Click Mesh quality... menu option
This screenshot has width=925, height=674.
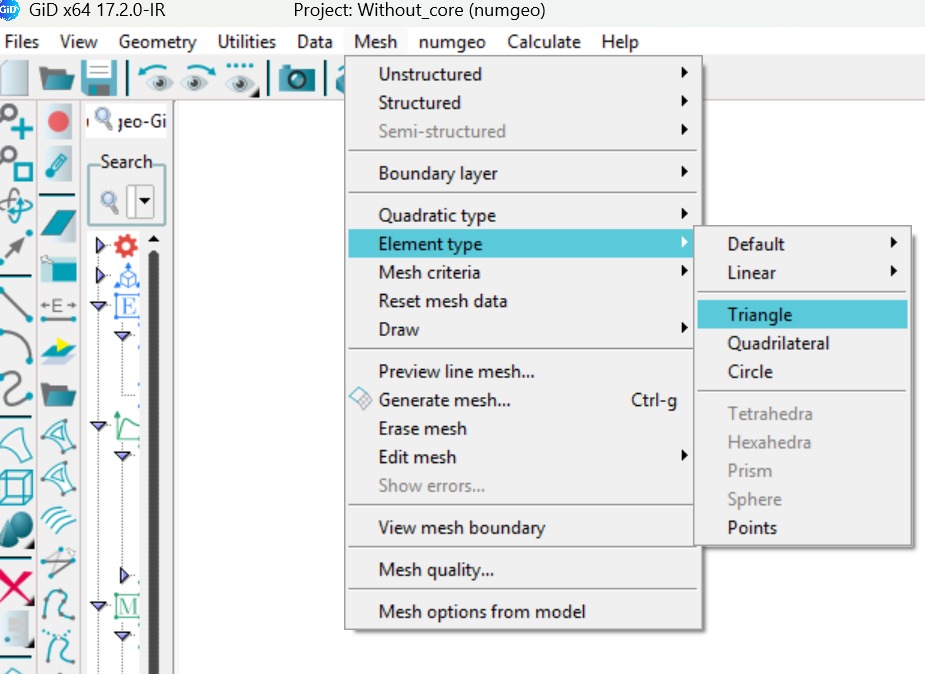[436, 570]
